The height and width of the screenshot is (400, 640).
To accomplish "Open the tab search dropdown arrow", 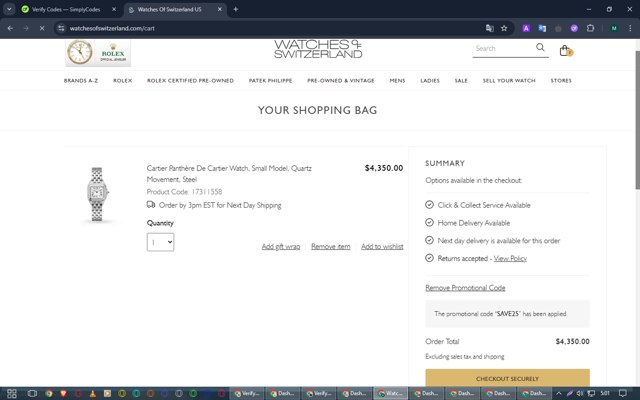I will coord(9,9).
